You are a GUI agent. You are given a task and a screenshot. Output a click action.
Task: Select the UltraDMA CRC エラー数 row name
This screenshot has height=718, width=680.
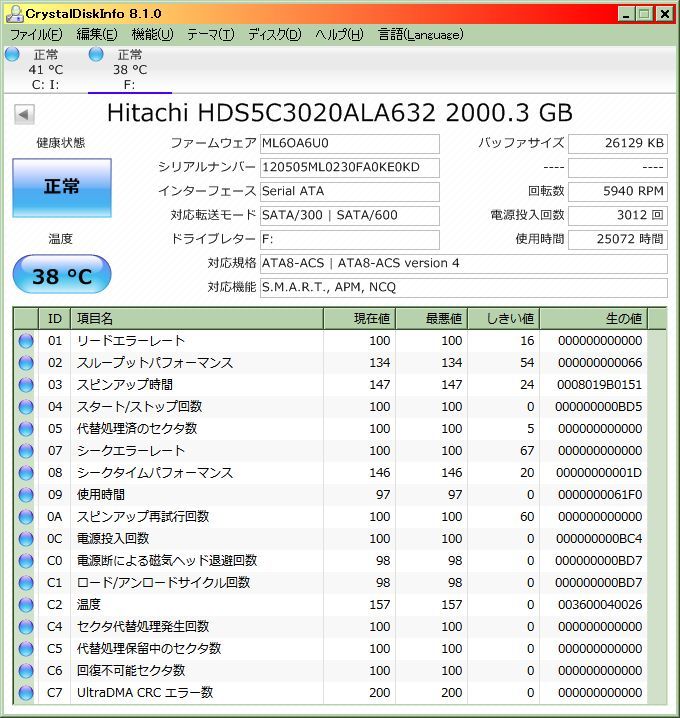(145, 692)
